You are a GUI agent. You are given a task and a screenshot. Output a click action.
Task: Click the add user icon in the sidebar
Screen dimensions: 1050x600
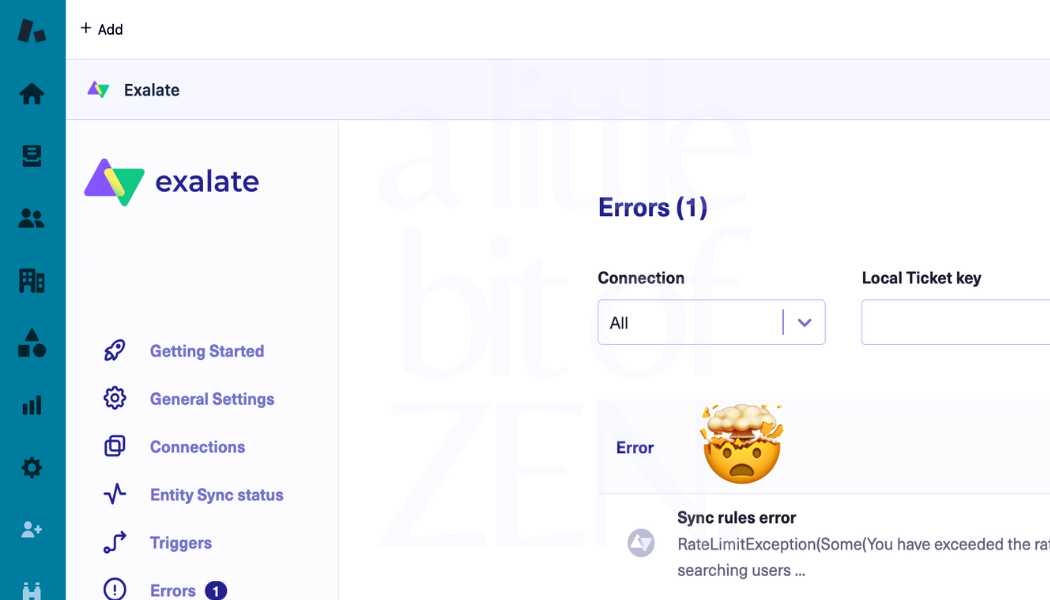tap(31, 529)
